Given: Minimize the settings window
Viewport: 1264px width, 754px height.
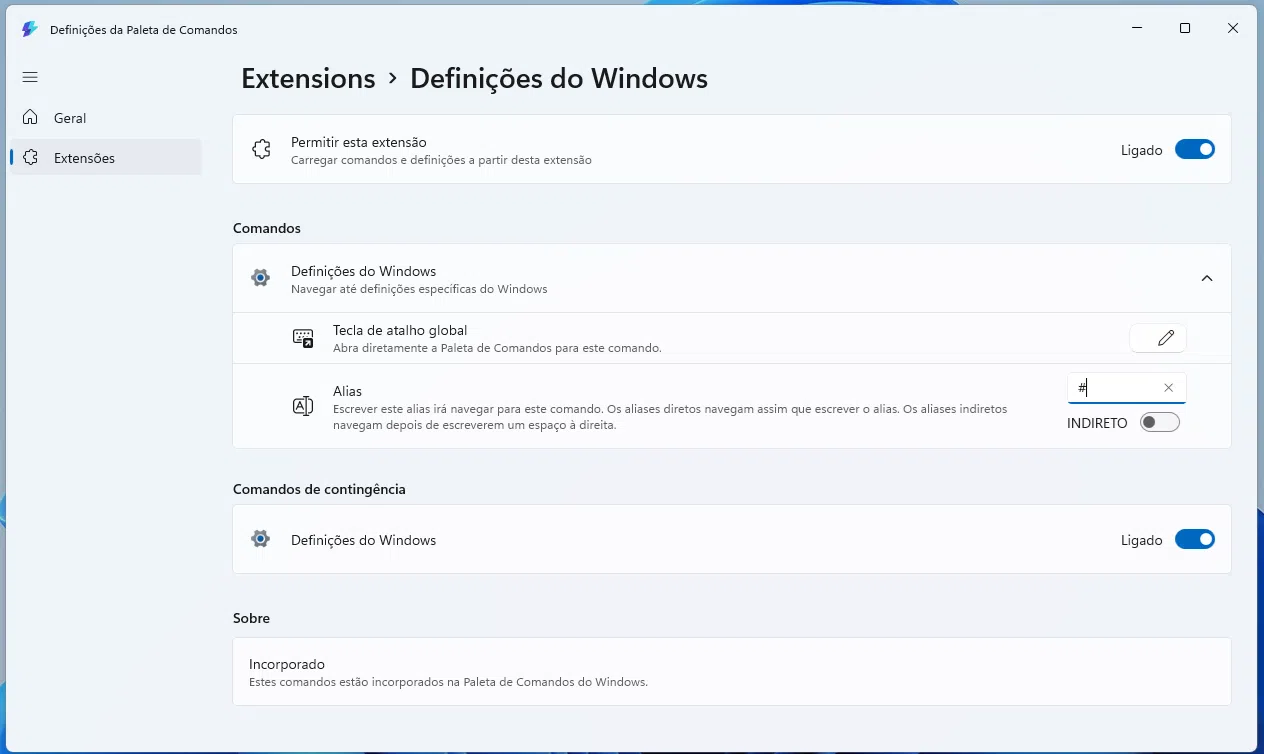Looking at the screenshot, I should (x=1137, y=29).
